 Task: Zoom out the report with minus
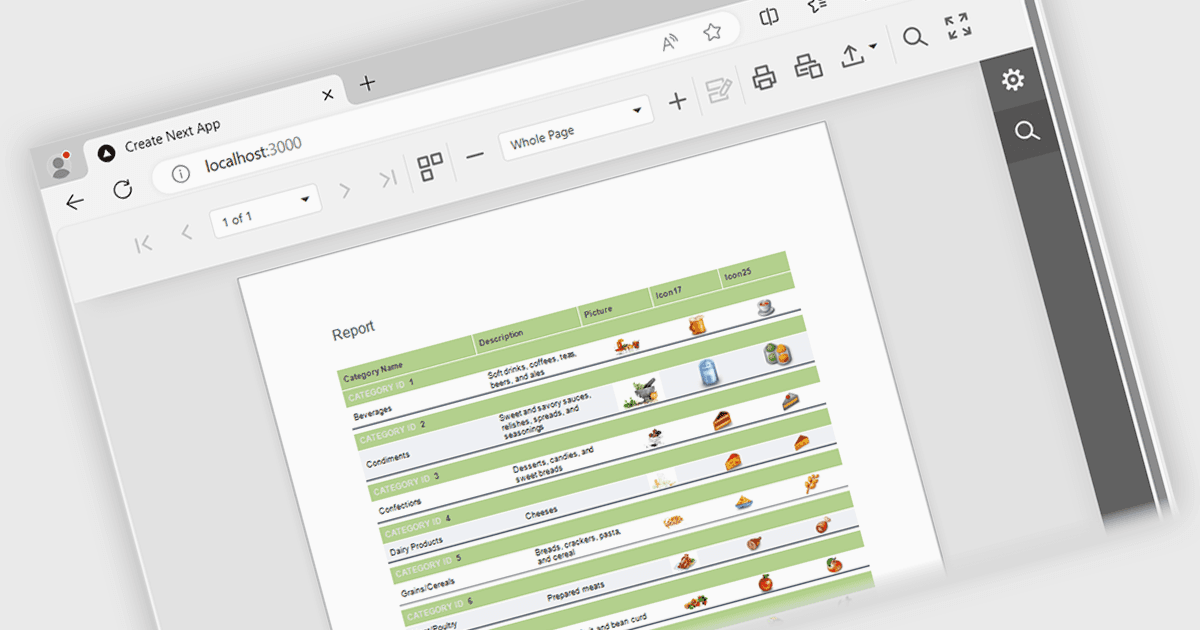click(x=475, y=154)
